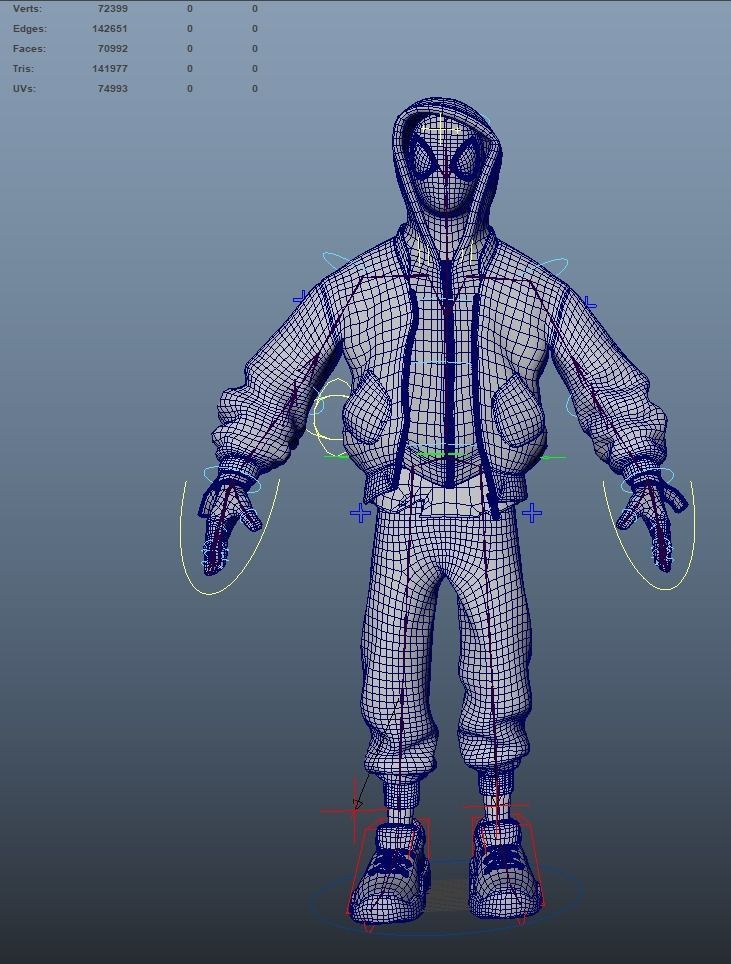This screenshot has width=731, height=964.
Task: Click the red cross control at the screen-left ankle
Action: click(355, 811)
